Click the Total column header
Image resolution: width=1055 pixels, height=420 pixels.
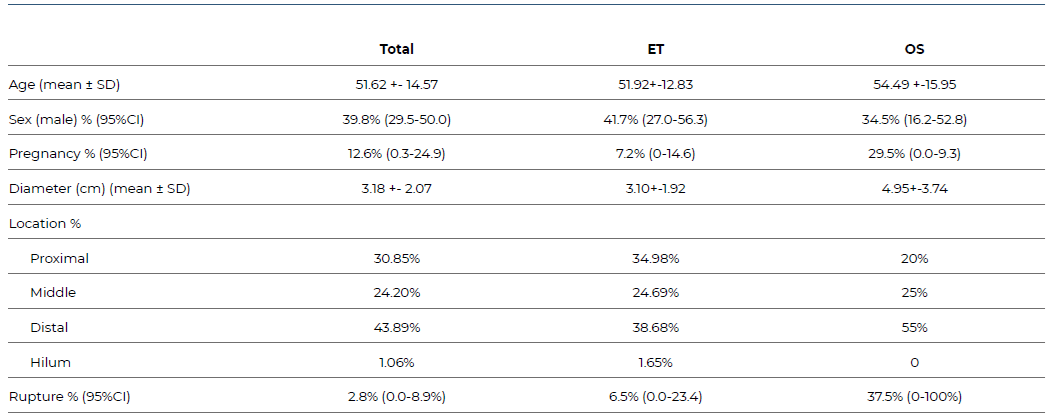pyautogui.click(x=396, y=49)
